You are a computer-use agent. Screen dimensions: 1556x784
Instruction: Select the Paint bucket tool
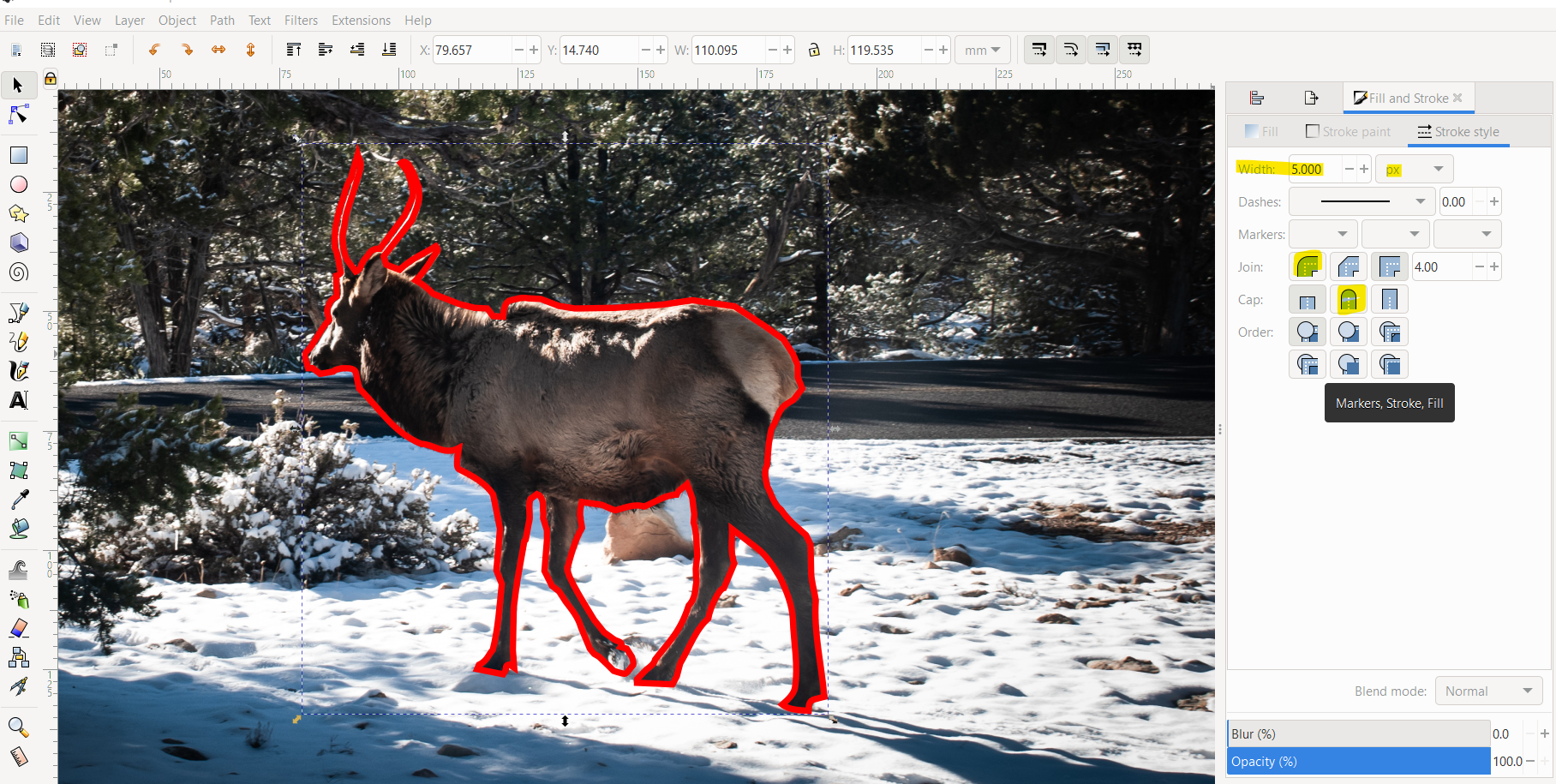[18, 529]
